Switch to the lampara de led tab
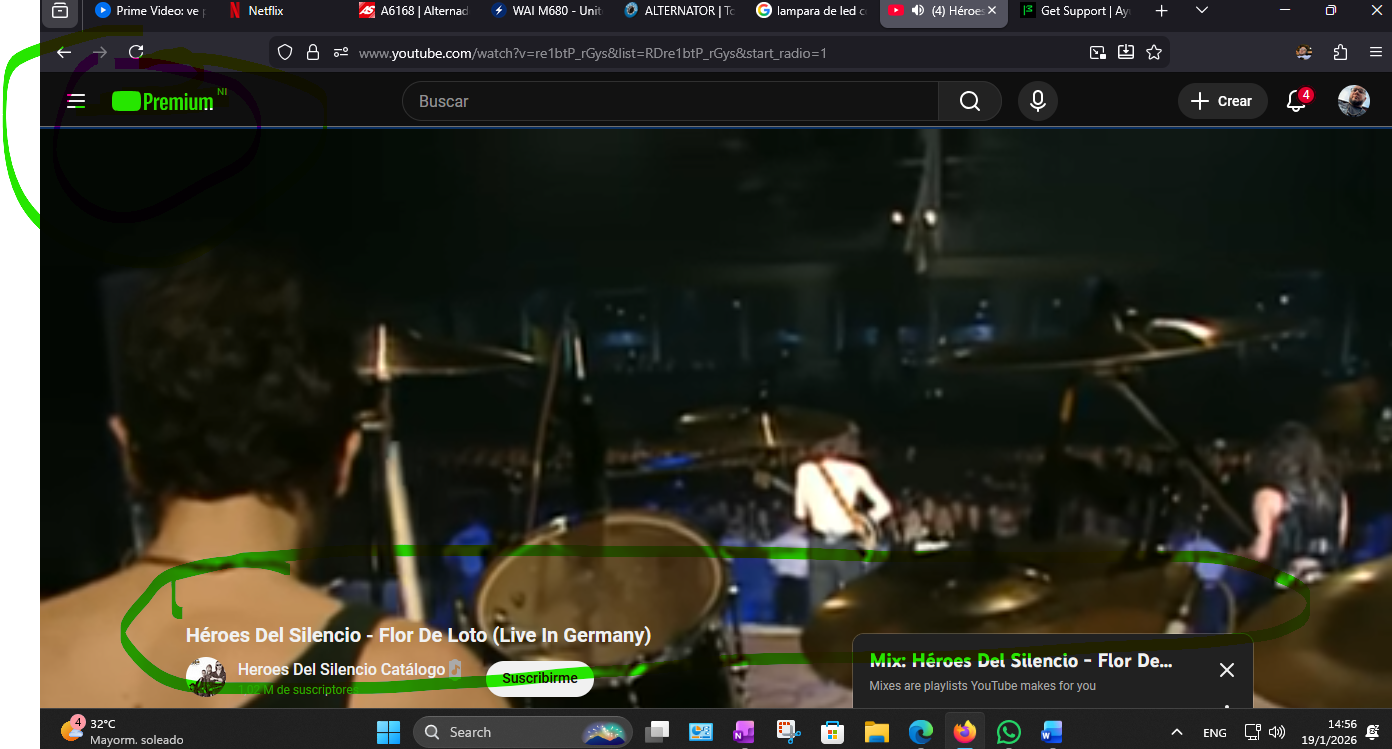 click(x=811, y=11)
